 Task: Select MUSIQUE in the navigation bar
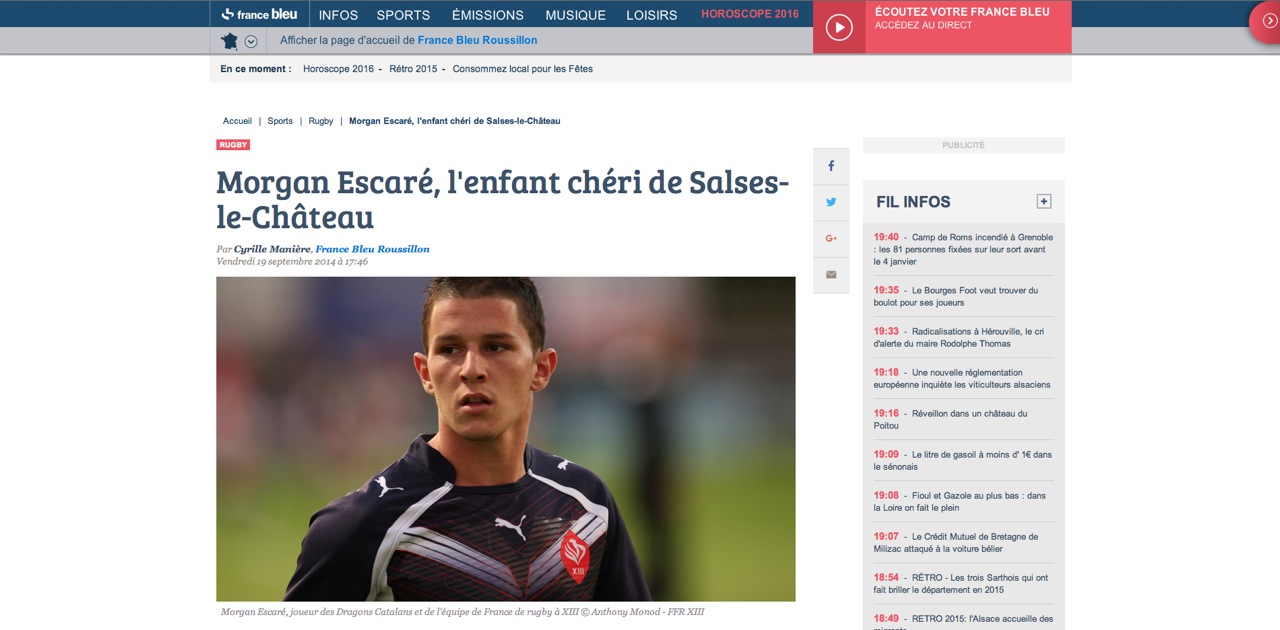click(575, 15)
